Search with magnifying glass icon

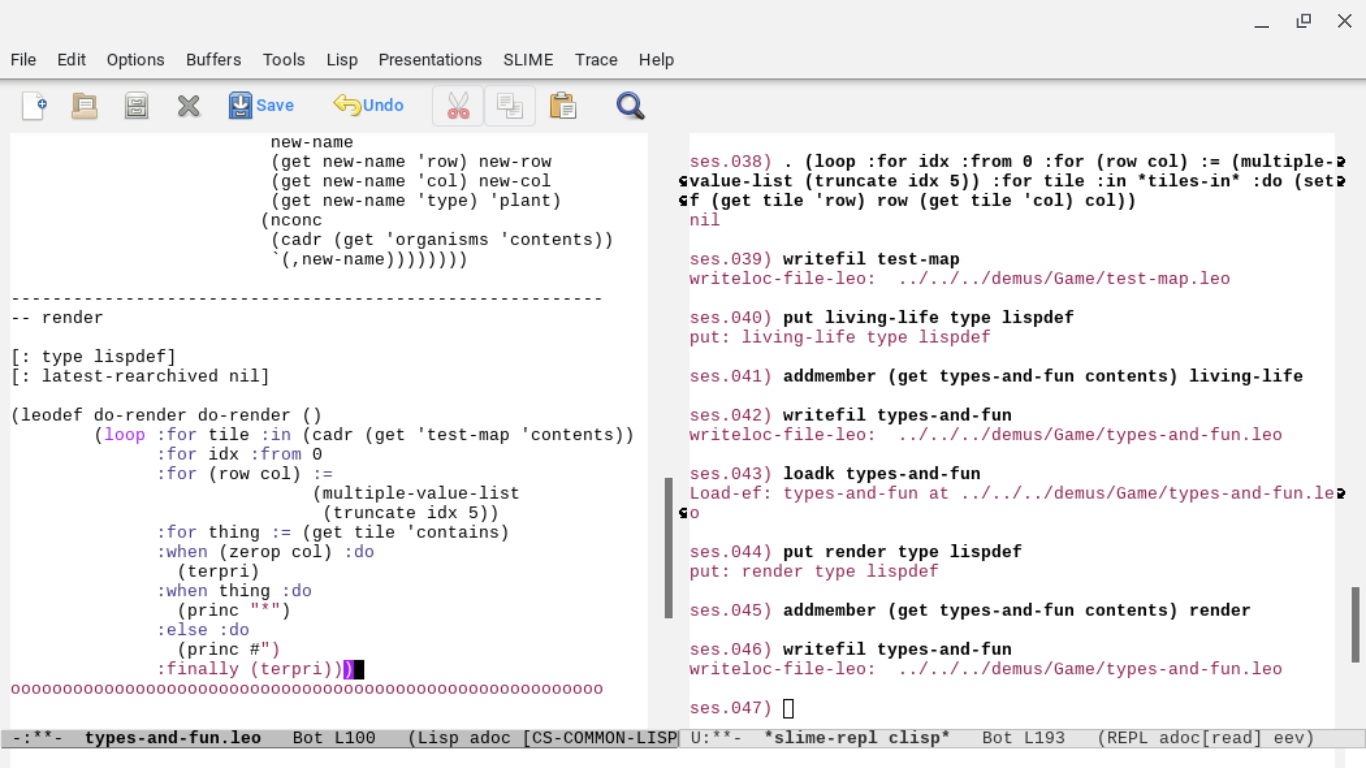(x=630, y=105)
